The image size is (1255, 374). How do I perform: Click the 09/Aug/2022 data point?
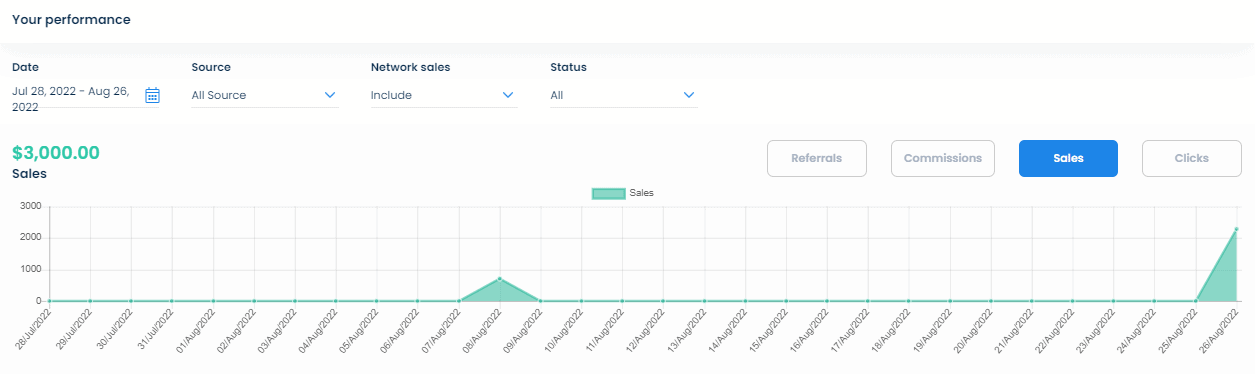(541, 301)
